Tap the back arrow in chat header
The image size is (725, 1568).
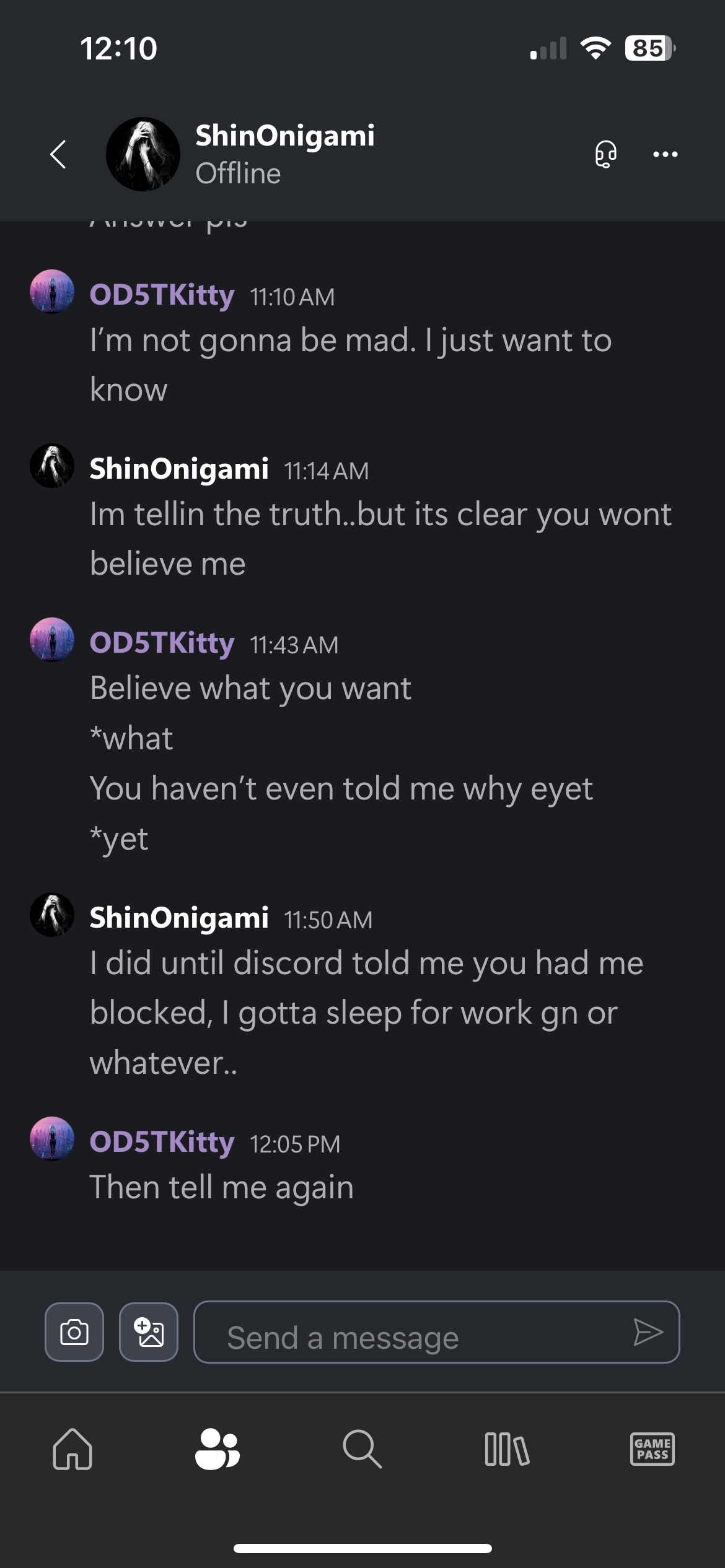pyautogui.click(x=58, y=154)
